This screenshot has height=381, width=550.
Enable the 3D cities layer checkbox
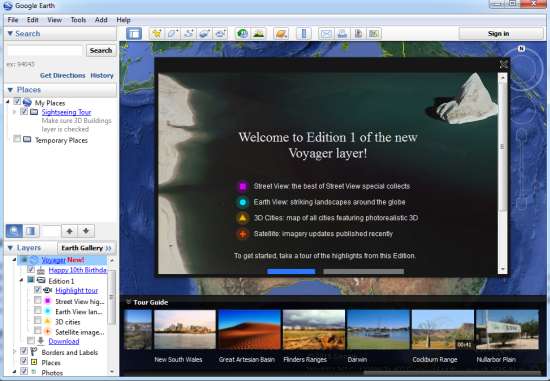38,321
